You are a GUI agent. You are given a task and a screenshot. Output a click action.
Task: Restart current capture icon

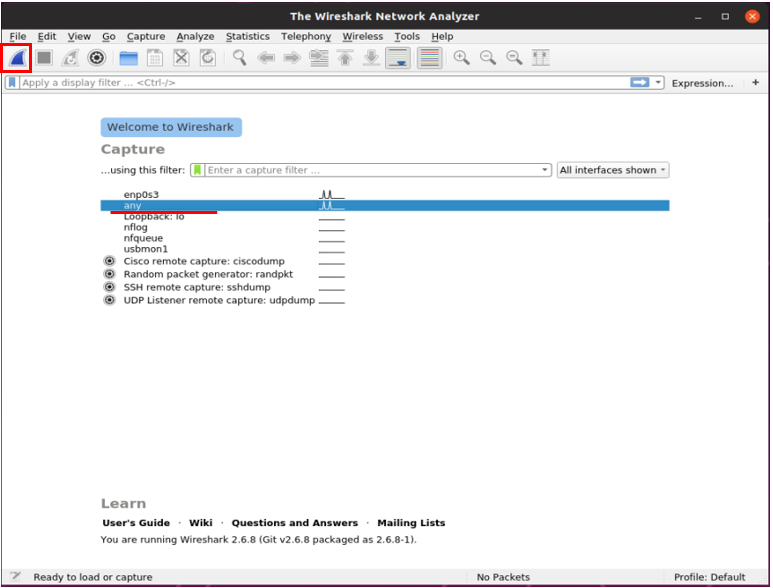point(70,58)
